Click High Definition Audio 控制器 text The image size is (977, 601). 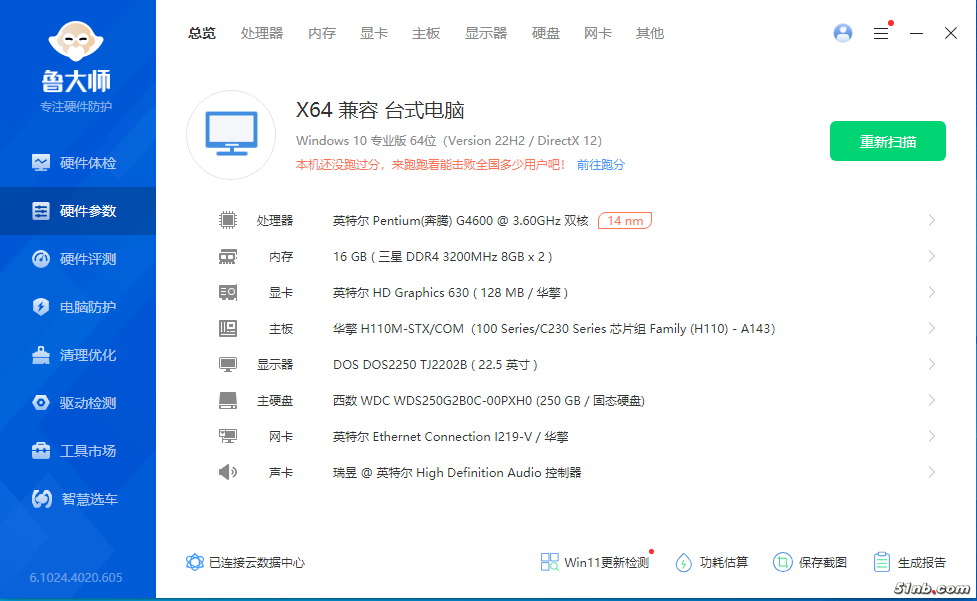click(x=457, y=472)
